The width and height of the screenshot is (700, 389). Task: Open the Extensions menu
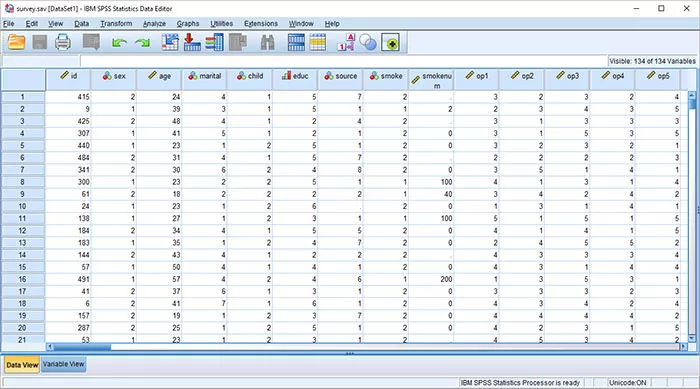pos(261,24)
